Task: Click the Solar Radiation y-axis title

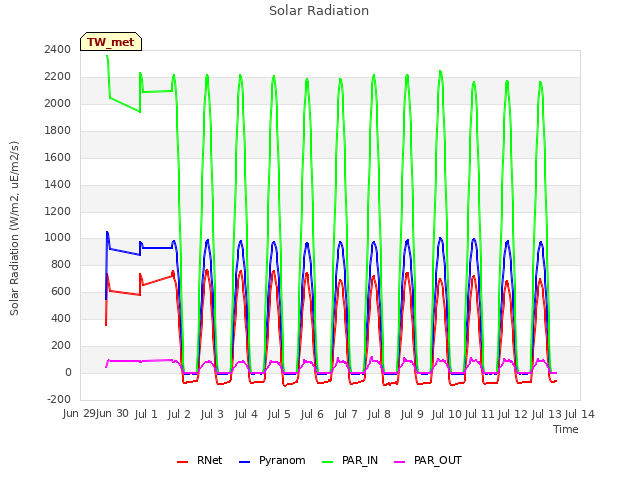Action: 14,228
